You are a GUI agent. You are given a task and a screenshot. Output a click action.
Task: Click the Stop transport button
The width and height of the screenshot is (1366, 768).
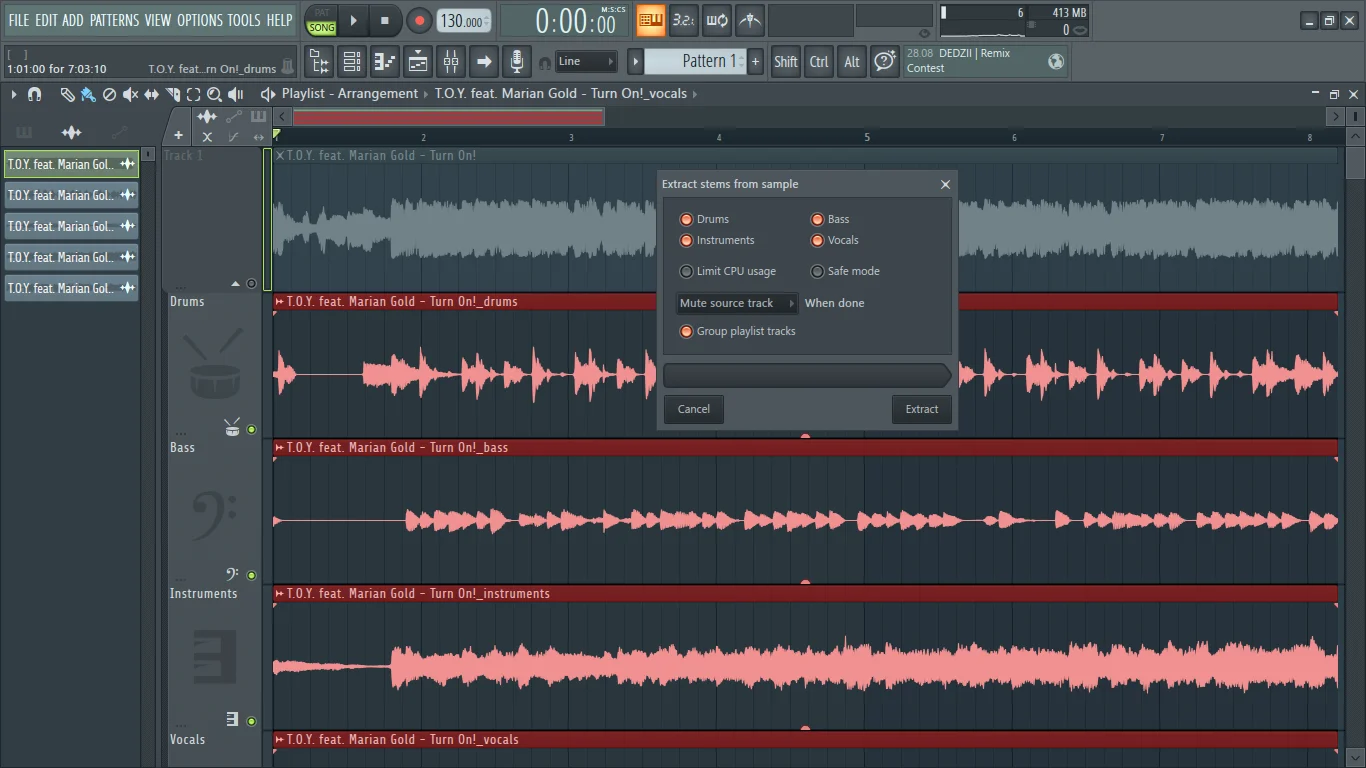(x=385, y=20)
